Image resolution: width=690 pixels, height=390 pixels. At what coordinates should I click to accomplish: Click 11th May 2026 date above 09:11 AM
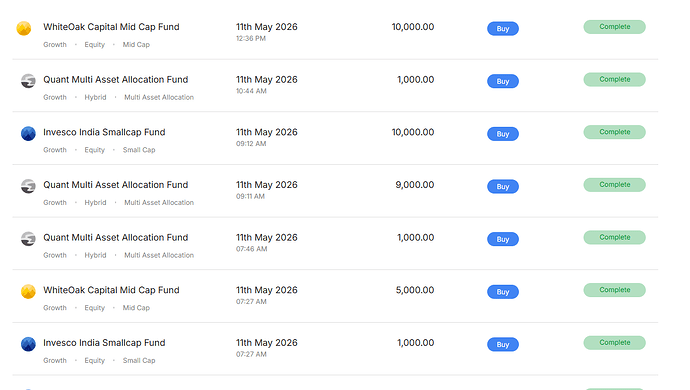click(x=267, y=185)
